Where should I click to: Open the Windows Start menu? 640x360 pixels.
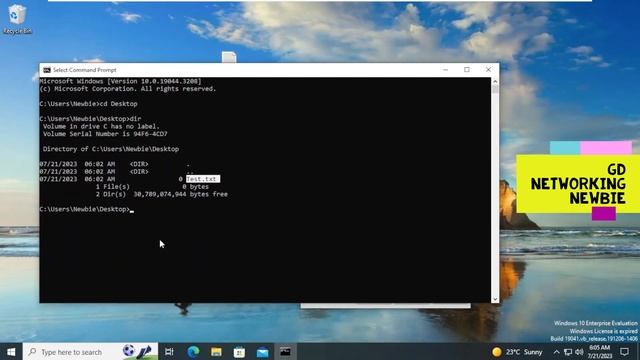coord(11,351)
